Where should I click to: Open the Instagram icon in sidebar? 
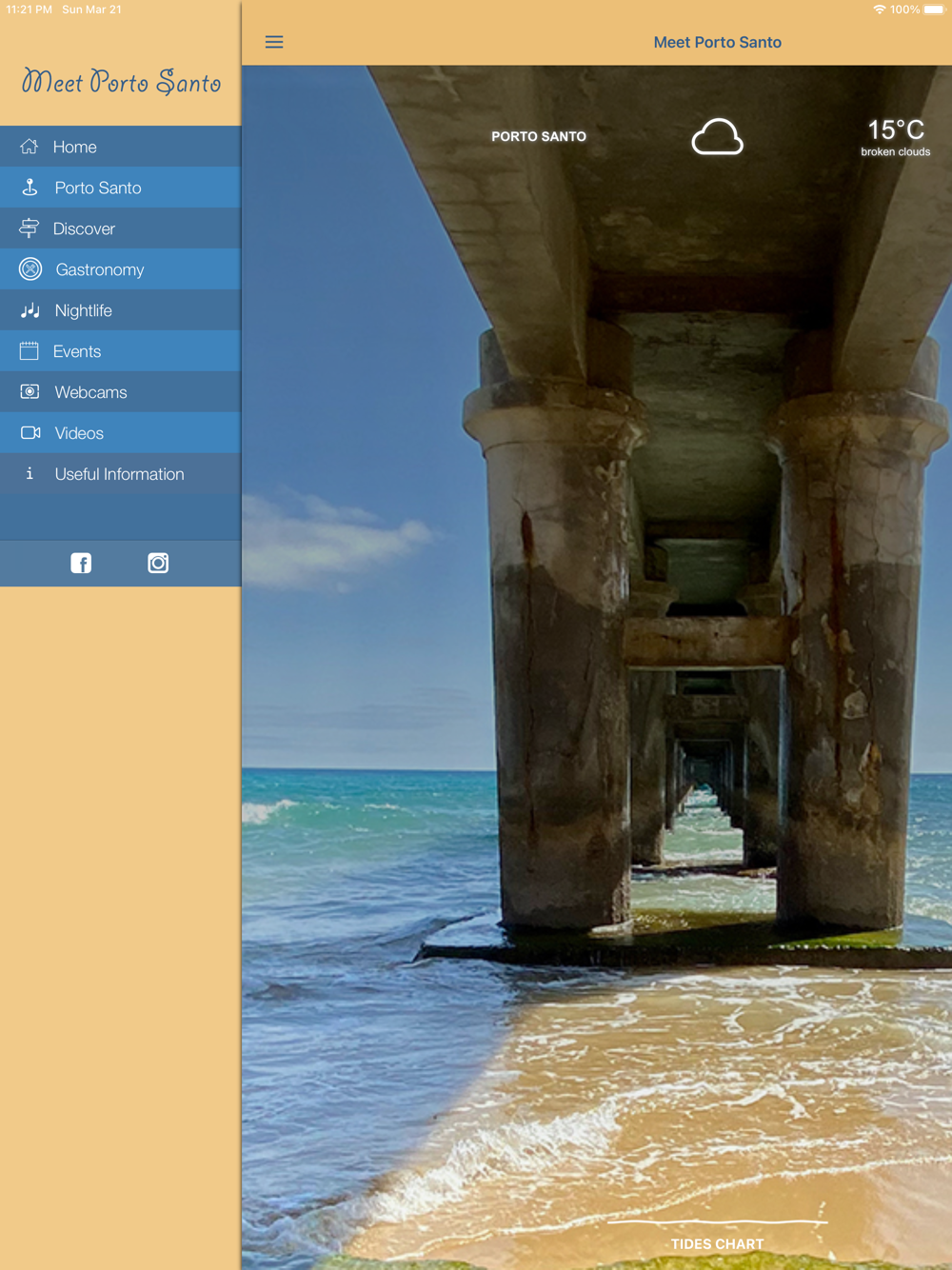click(158, 564)
